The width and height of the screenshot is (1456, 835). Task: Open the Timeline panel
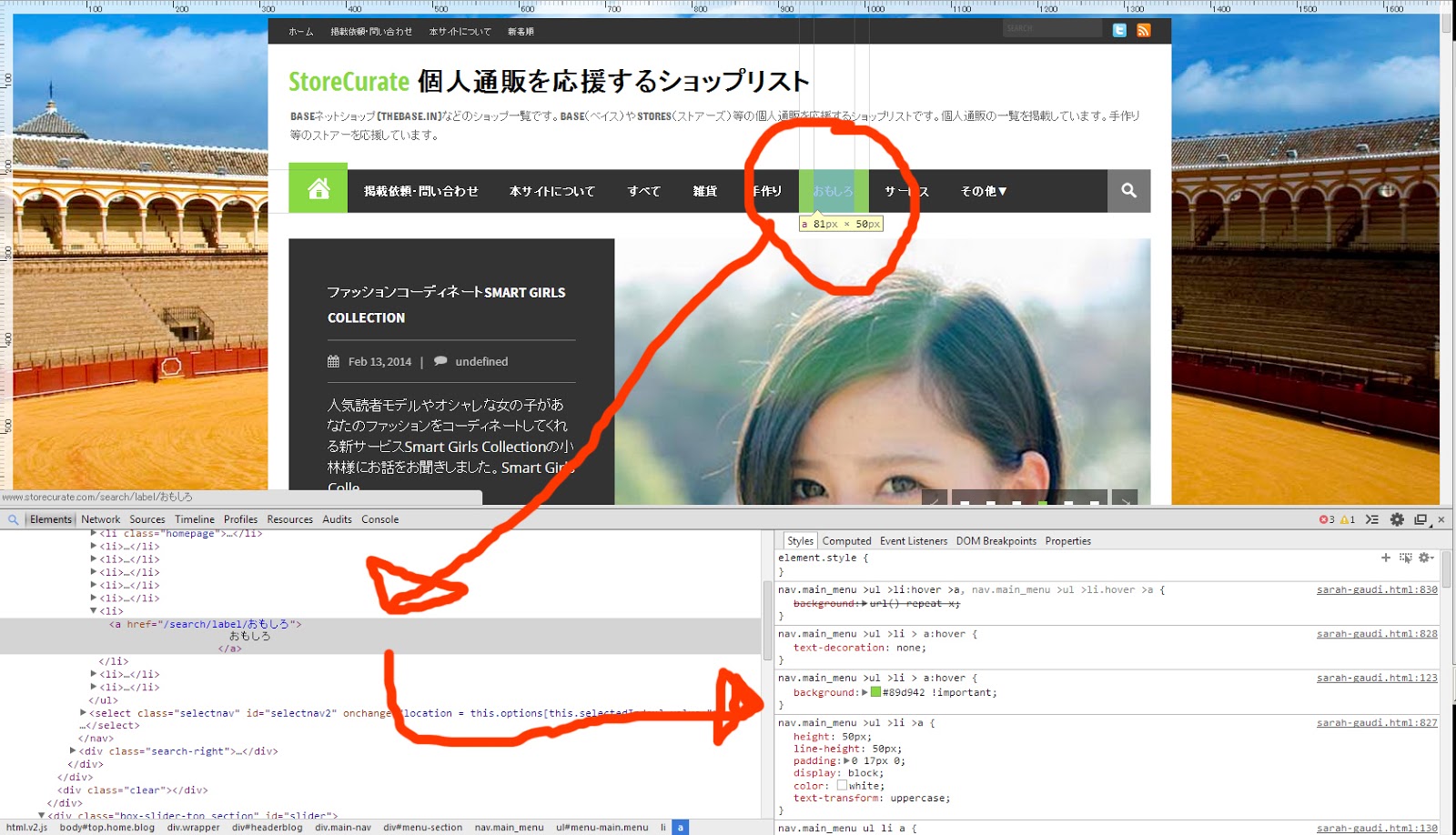click(195, 519)
